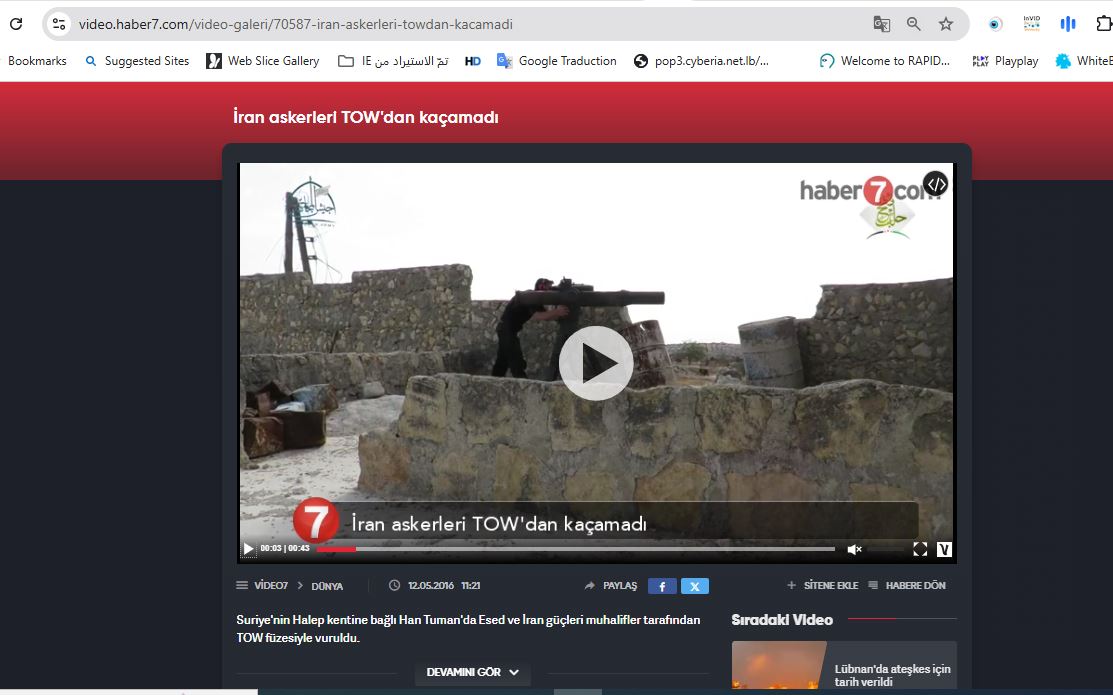Click the translate page icon

[881, 24]
